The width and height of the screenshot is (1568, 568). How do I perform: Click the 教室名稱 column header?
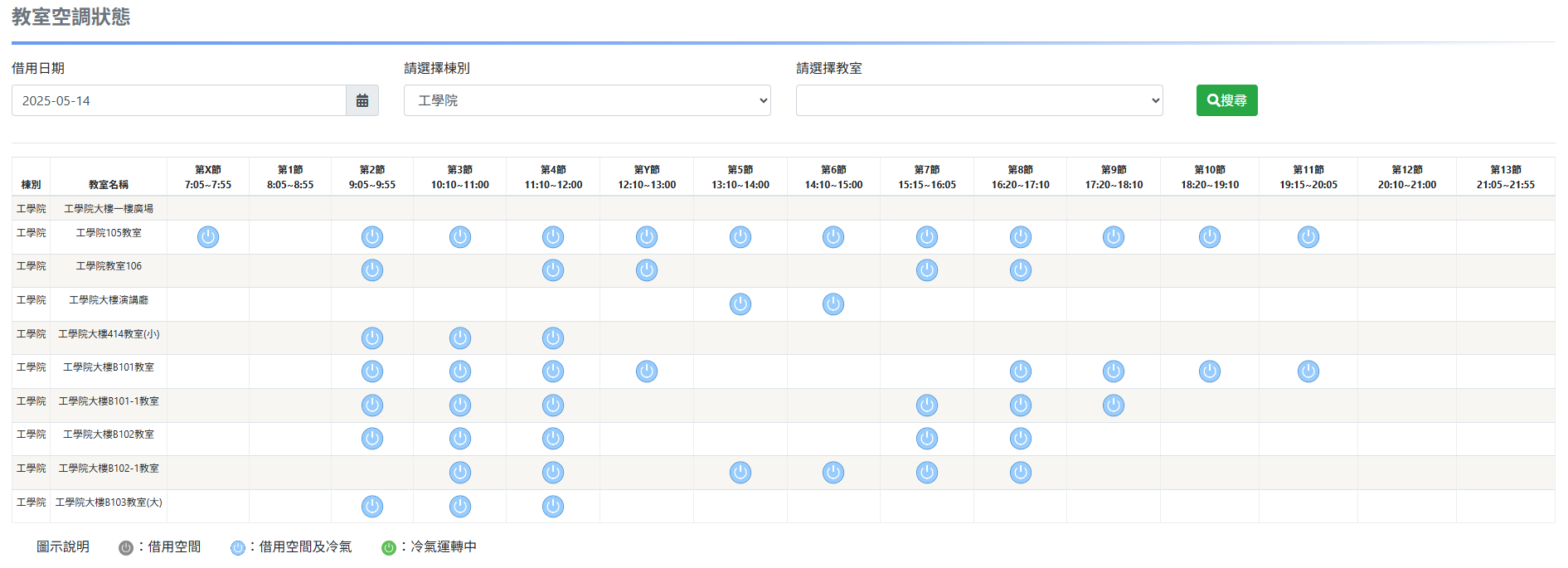tap(109, 185)
